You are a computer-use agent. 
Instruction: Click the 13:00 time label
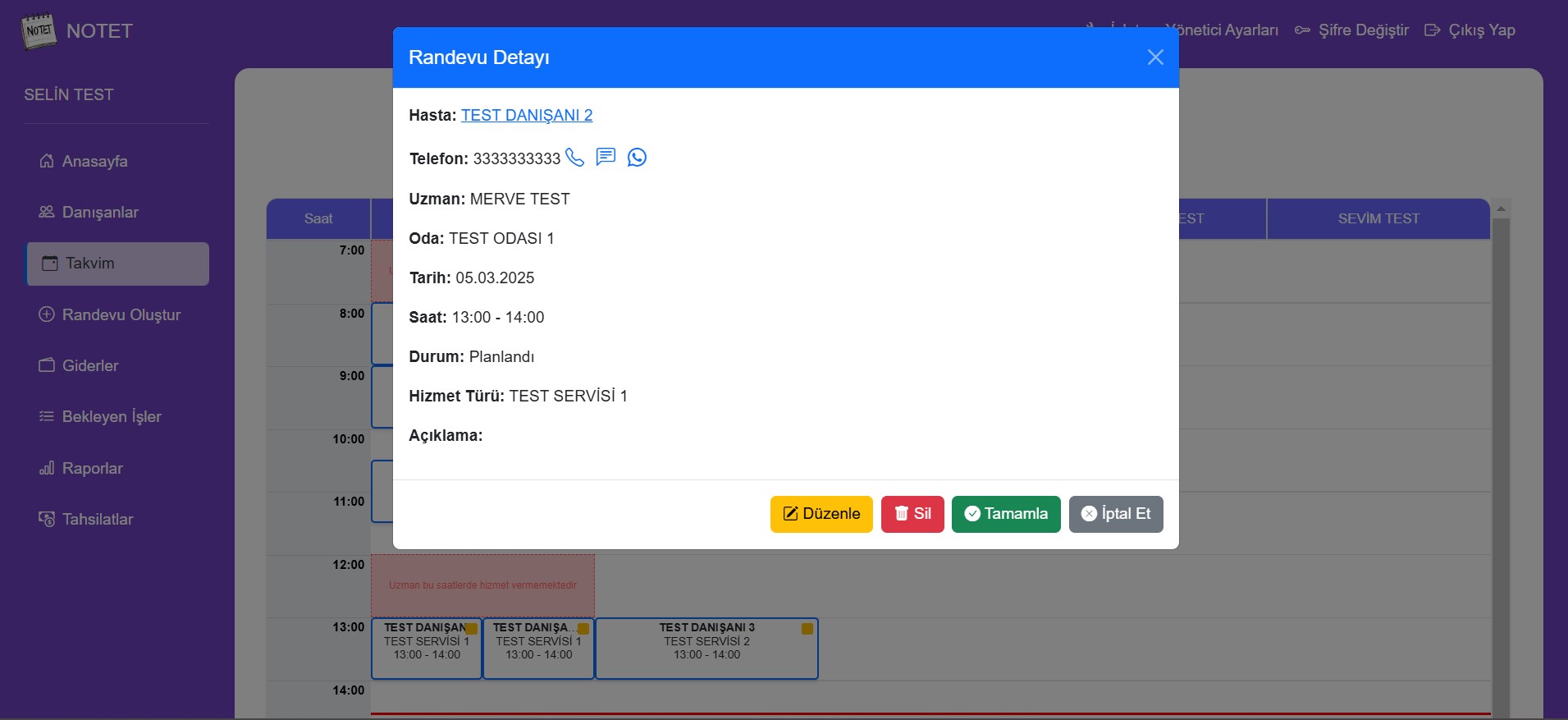click(348, 627)
